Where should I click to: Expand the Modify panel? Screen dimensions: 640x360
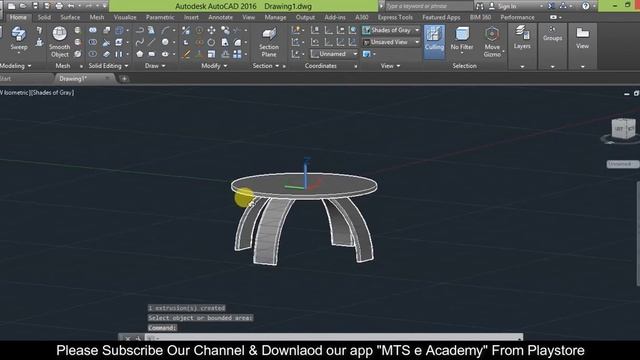pyautogui.click(x=214, y=66)
